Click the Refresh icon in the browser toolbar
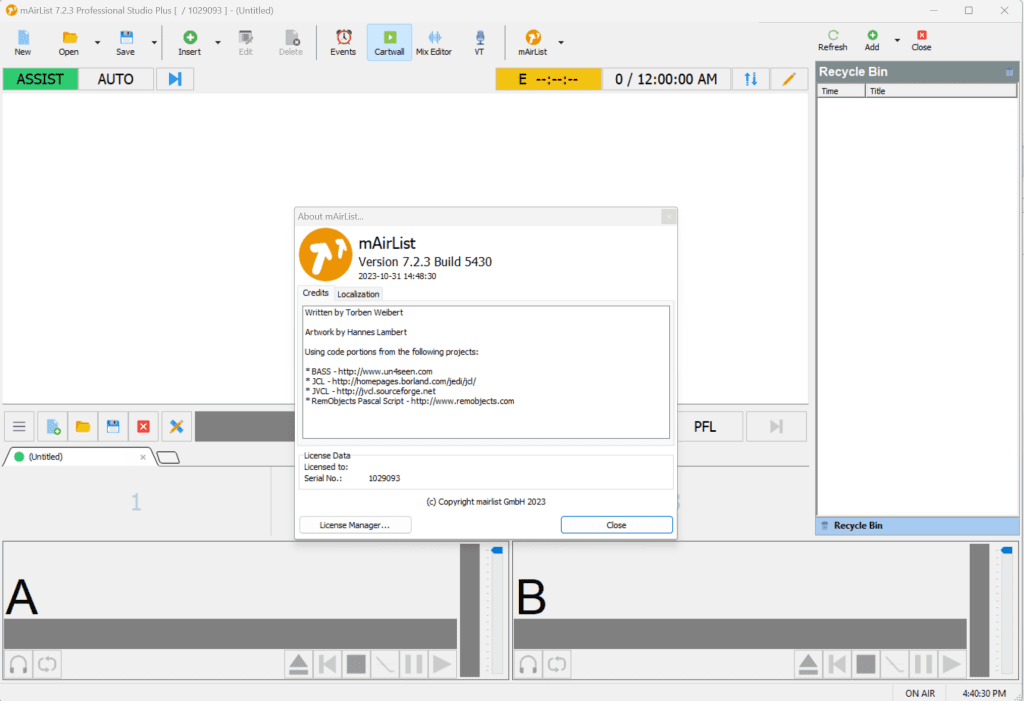 [832, 40]
